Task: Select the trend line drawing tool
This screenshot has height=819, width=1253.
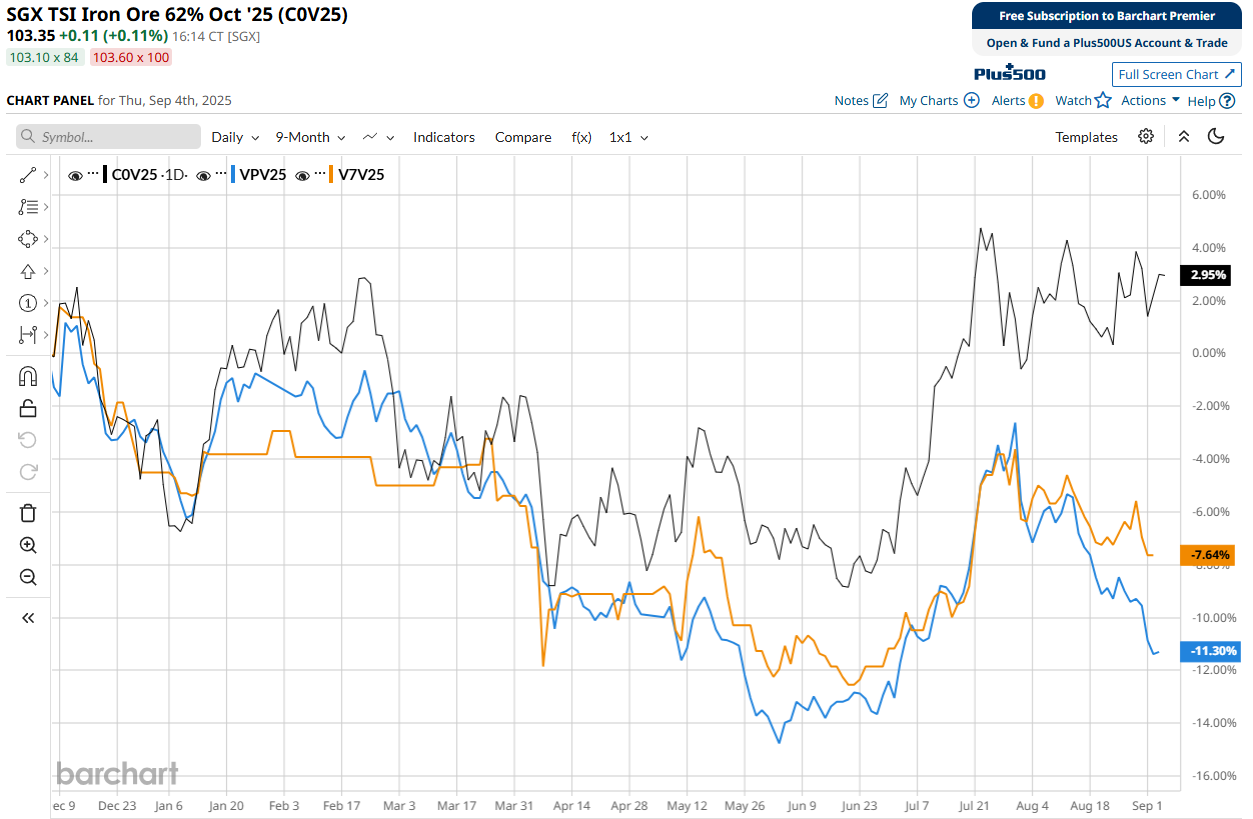Action: (x=28, y=176)
